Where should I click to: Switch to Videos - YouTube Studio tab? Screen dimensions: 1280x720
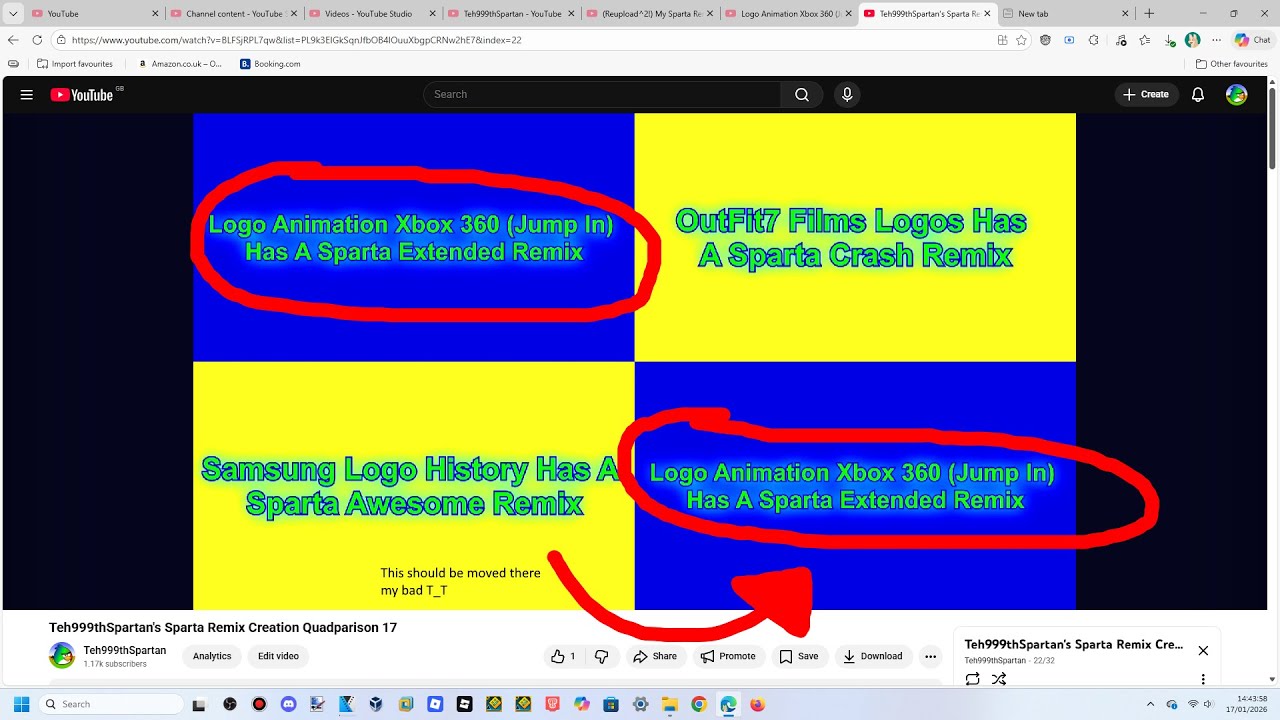(371, 14)
